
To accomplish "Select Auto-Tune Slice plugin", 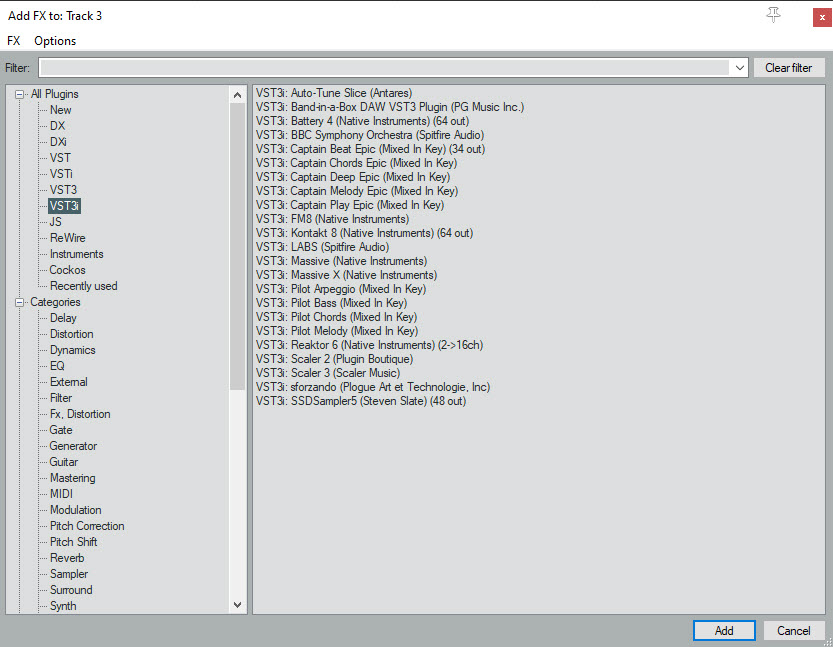I will pos(333,93).
